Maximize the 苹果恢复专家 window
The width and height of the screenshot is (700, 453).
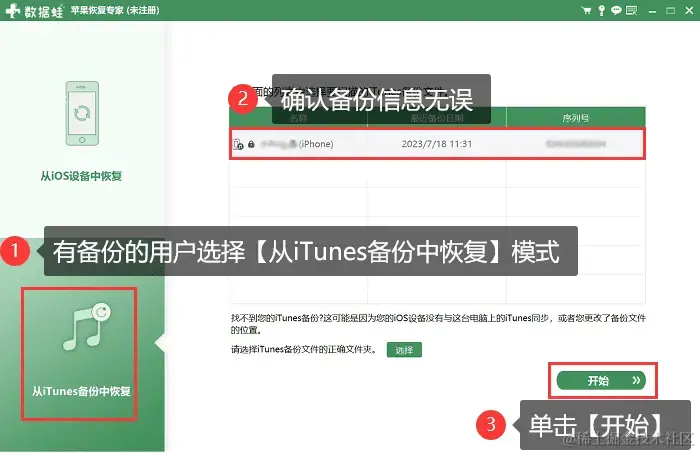coord(671,11)
